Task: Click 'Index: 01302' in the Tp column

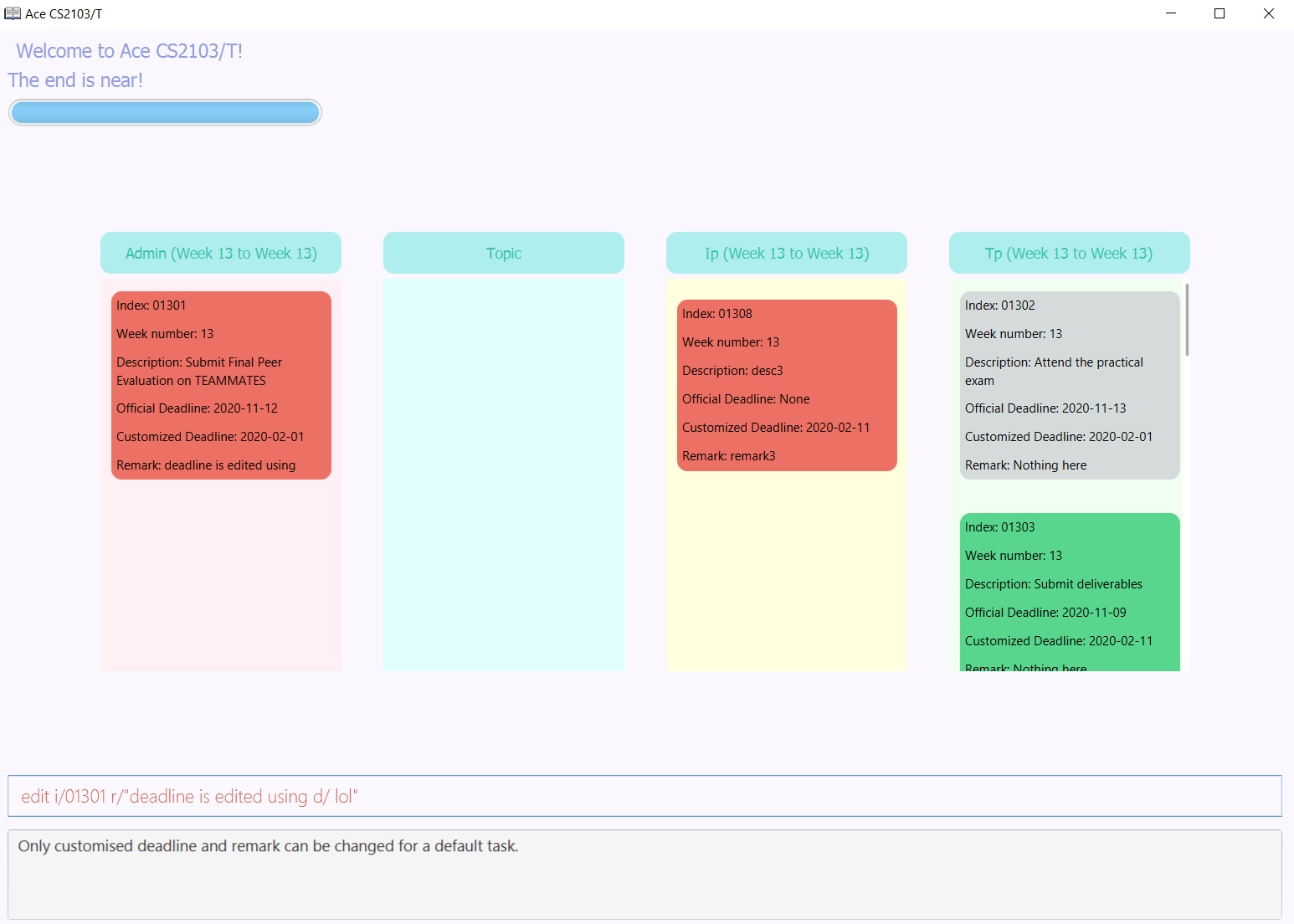Action: coord(1000,305)
